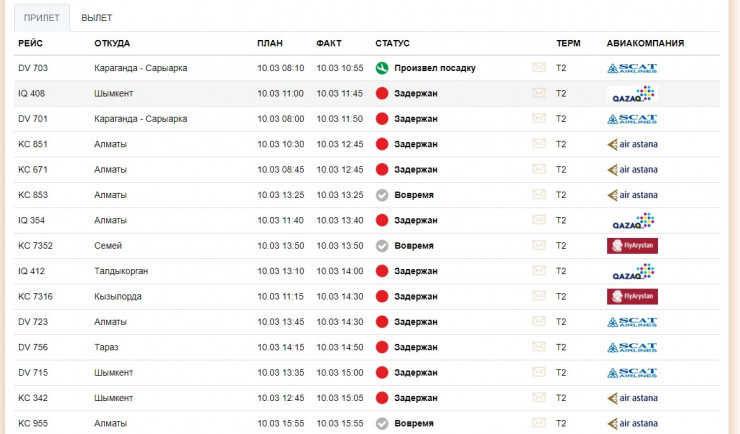Click FlyArystan logo in KC 7316 row
740x434 pixels.
(x=632, y=296)
